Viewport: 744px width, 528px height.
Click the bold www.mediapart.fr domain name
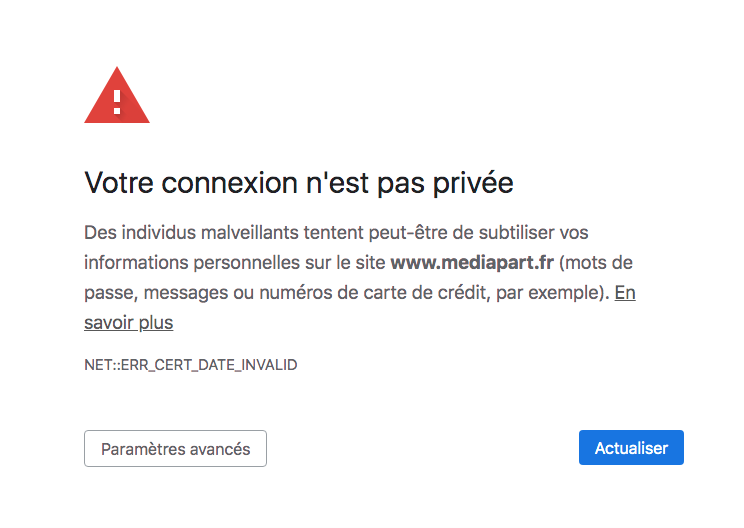click(x=472, y=263)
